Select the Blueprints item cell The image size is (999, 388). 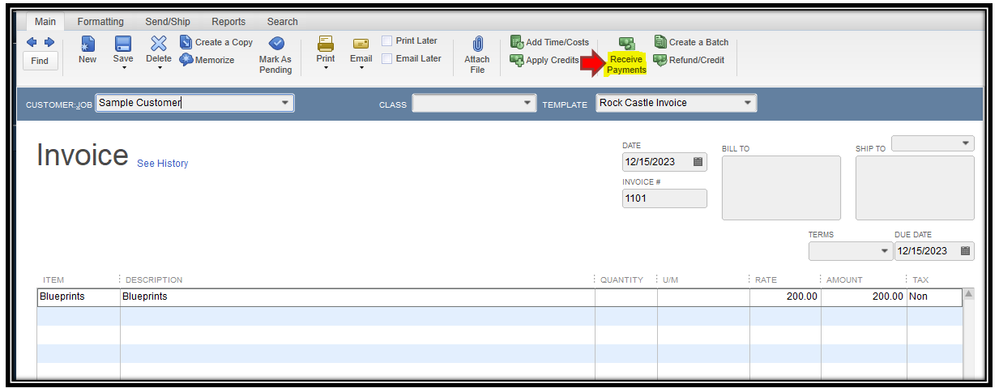pos(79,297)
